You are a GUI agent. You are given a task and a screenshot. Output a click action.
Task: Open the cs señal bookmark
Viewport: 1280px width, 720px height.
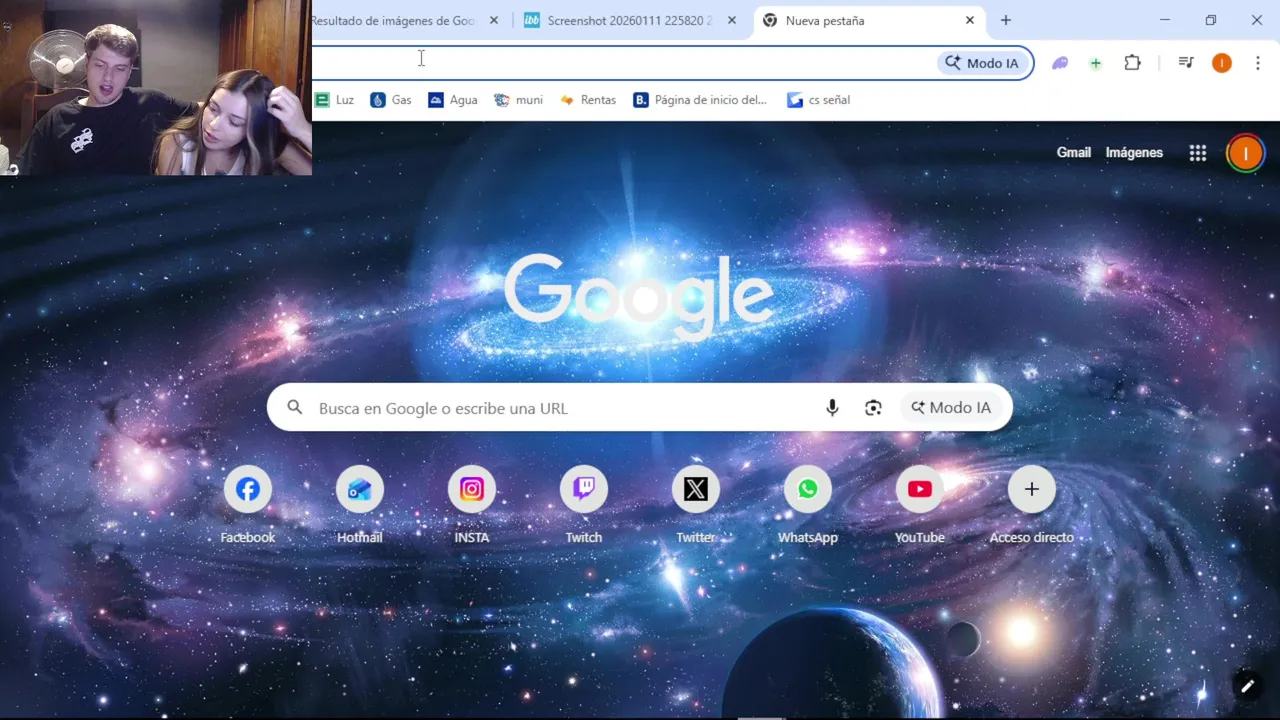(818, 100)
